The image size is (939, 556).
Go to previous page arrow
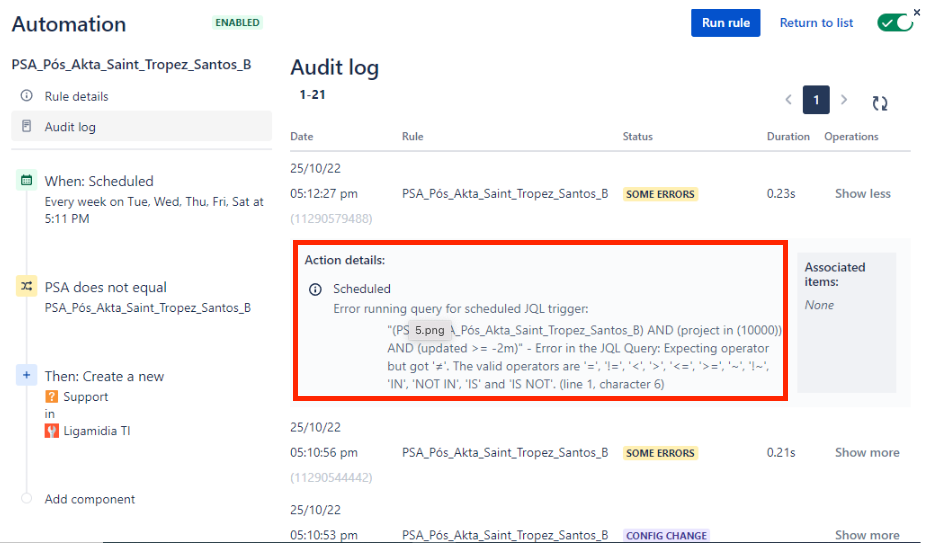coord(788,101)
